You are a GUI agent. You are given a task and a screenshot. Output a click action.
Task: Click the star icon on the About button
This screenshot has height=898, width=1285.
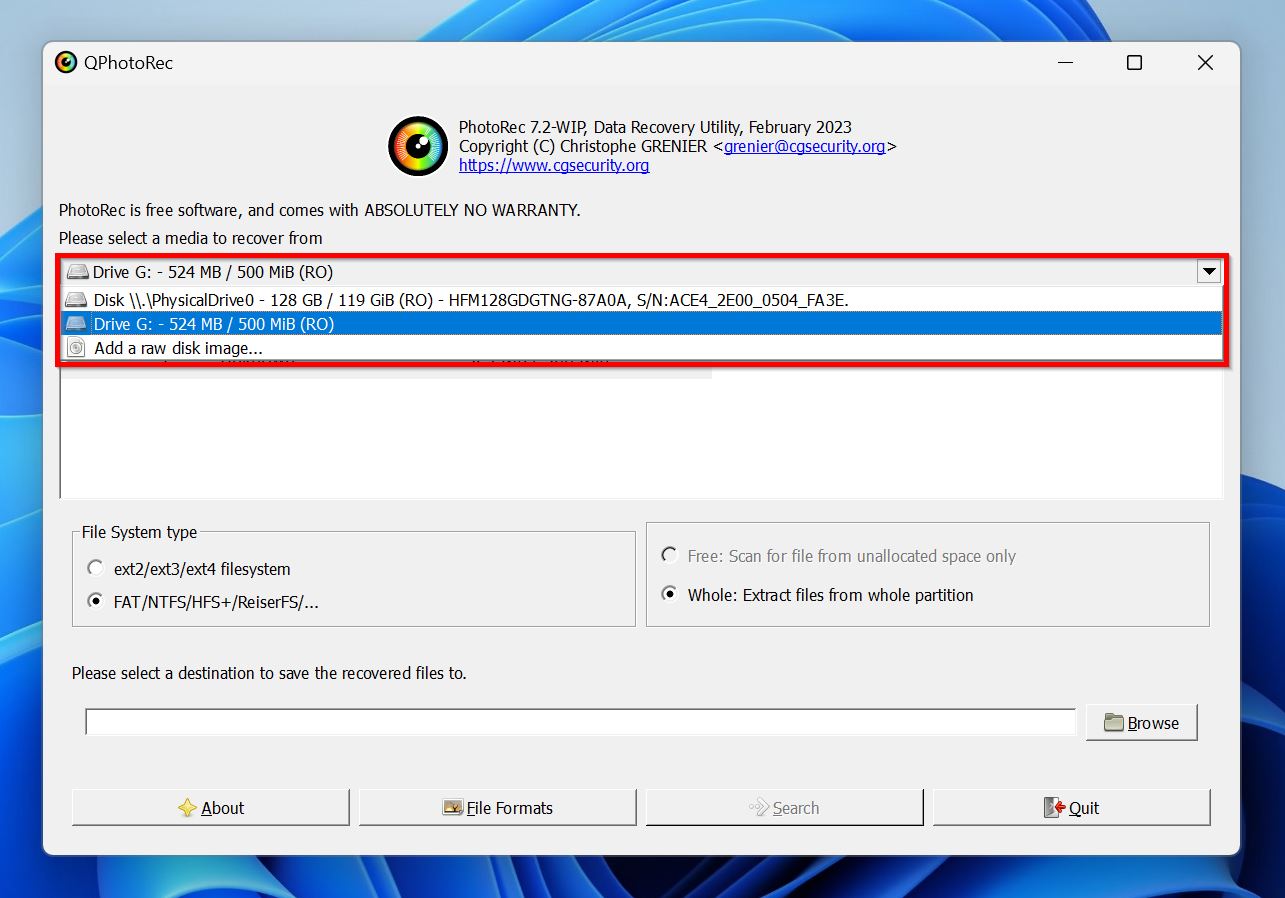pyautogui.click(x=189, y=807)
